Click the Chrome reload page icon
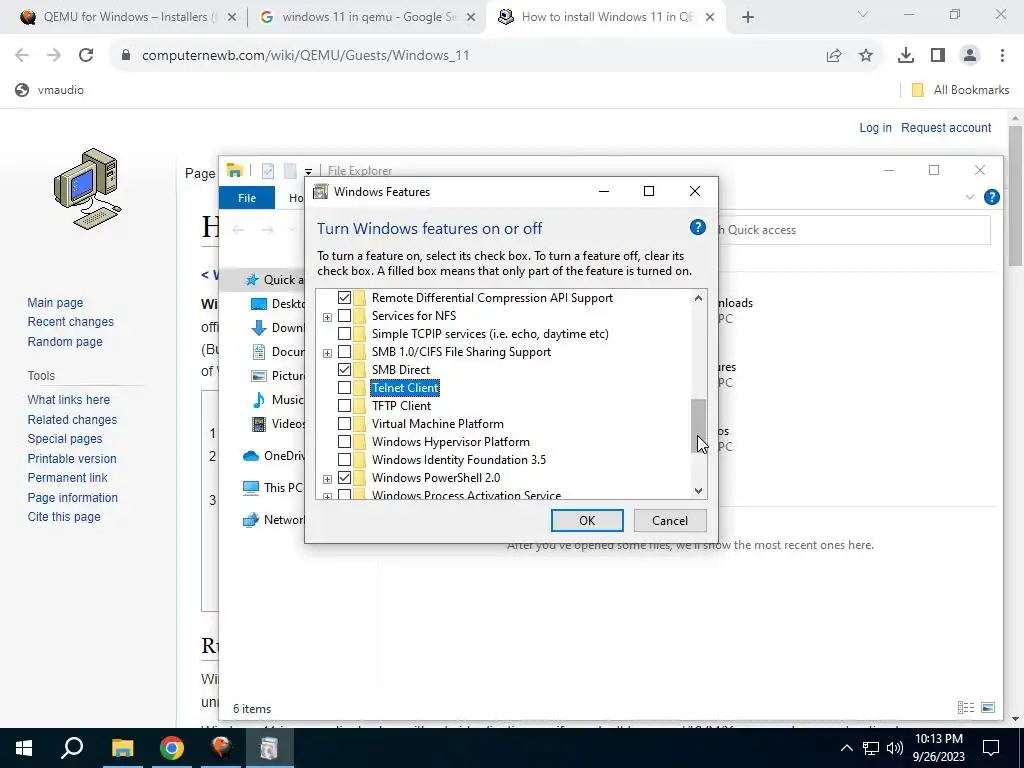The image size is (1024, 768). point(86,56)
